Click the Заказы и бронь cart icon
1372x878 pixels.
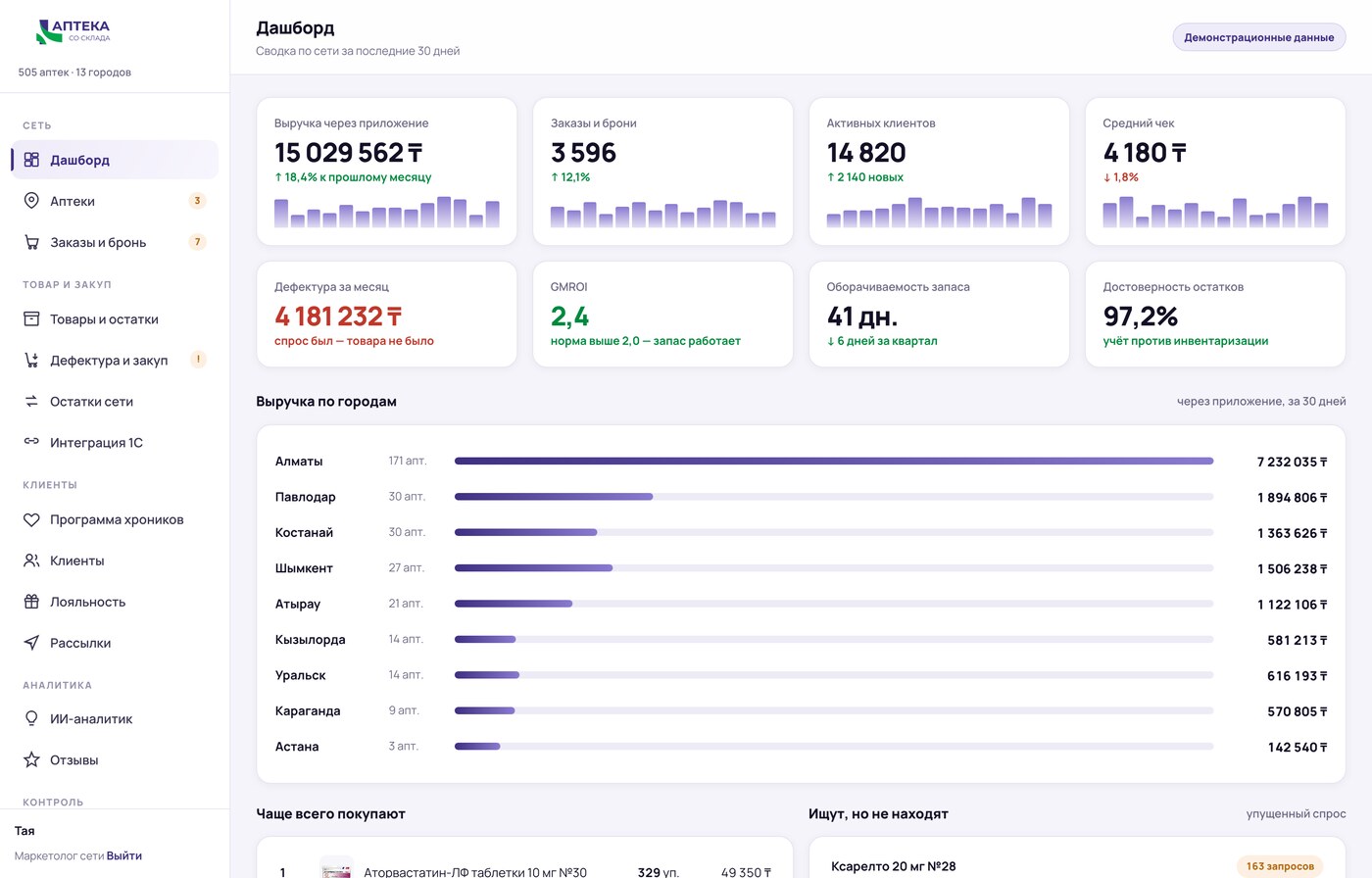pos(31,242)
